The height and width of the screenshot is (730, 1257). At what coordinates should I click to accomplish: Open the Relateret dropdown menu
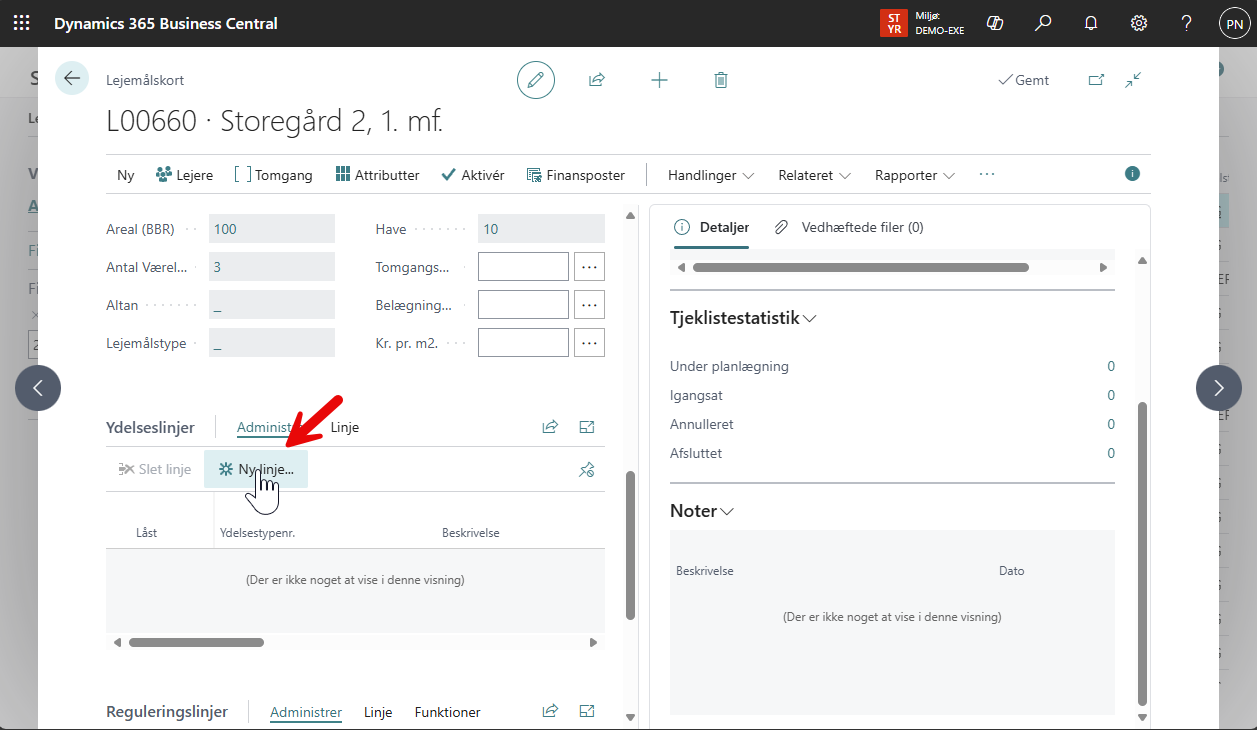tap(814, 175)
